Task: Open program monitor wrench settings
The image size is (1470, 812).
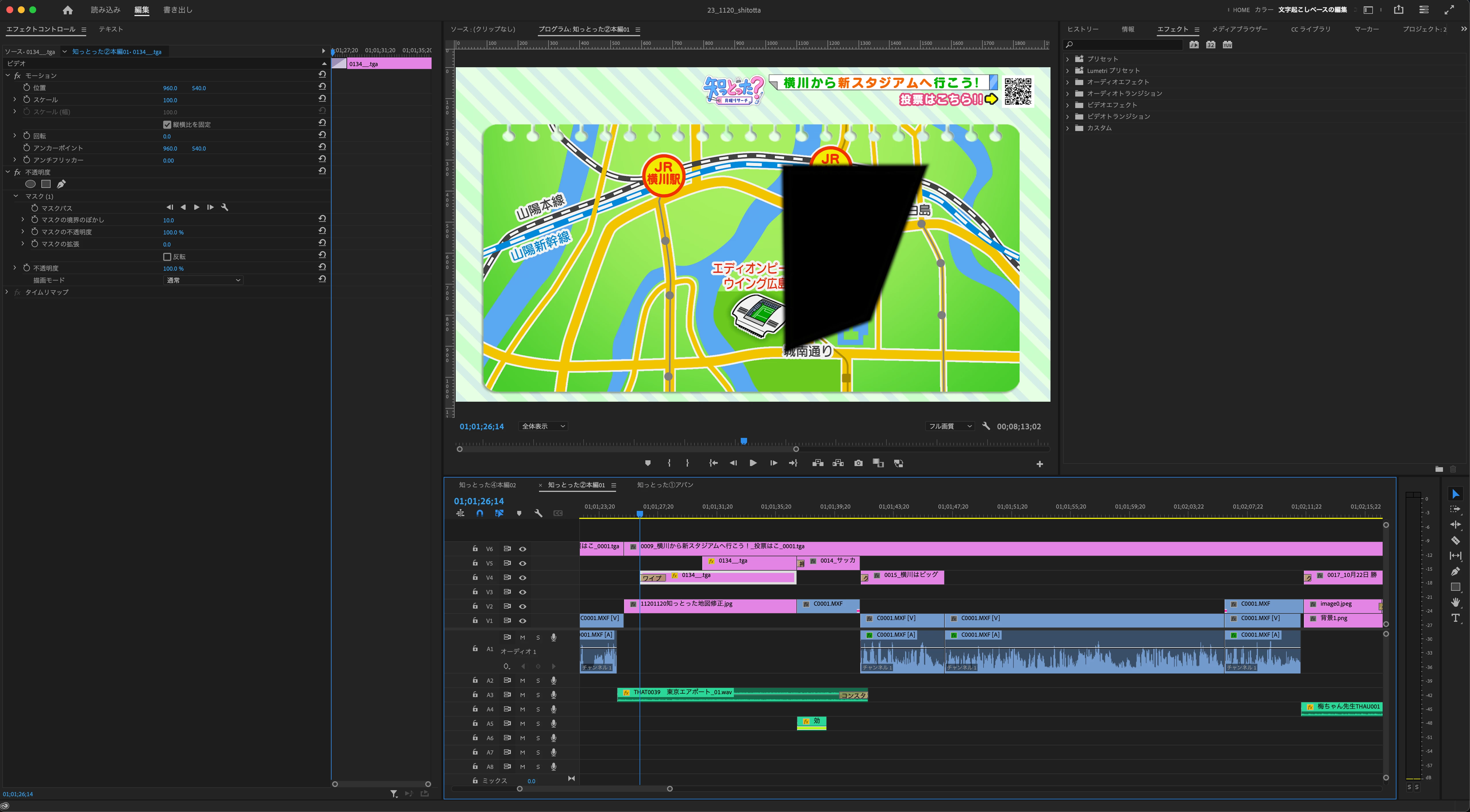Action: (x=986, y=426)
